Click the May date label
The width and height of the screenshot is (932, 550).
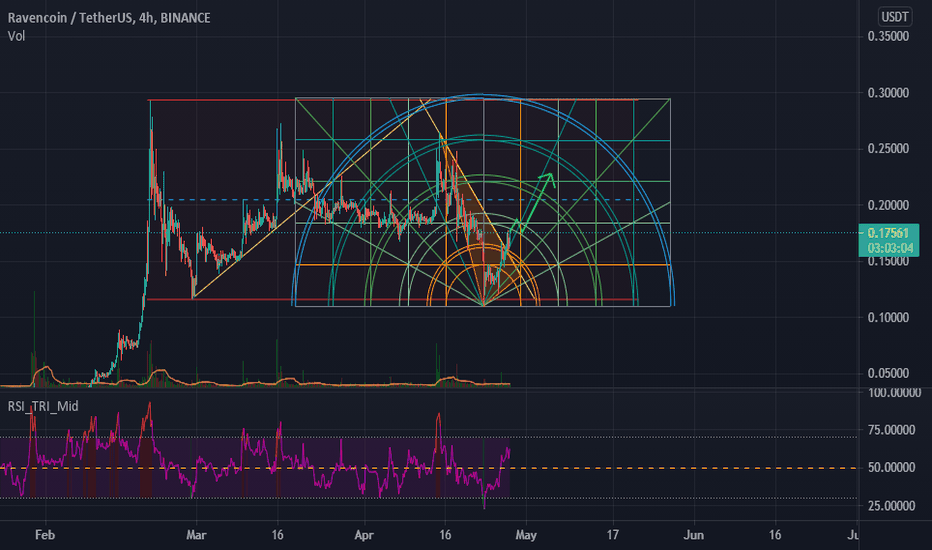tap(526, 535)
